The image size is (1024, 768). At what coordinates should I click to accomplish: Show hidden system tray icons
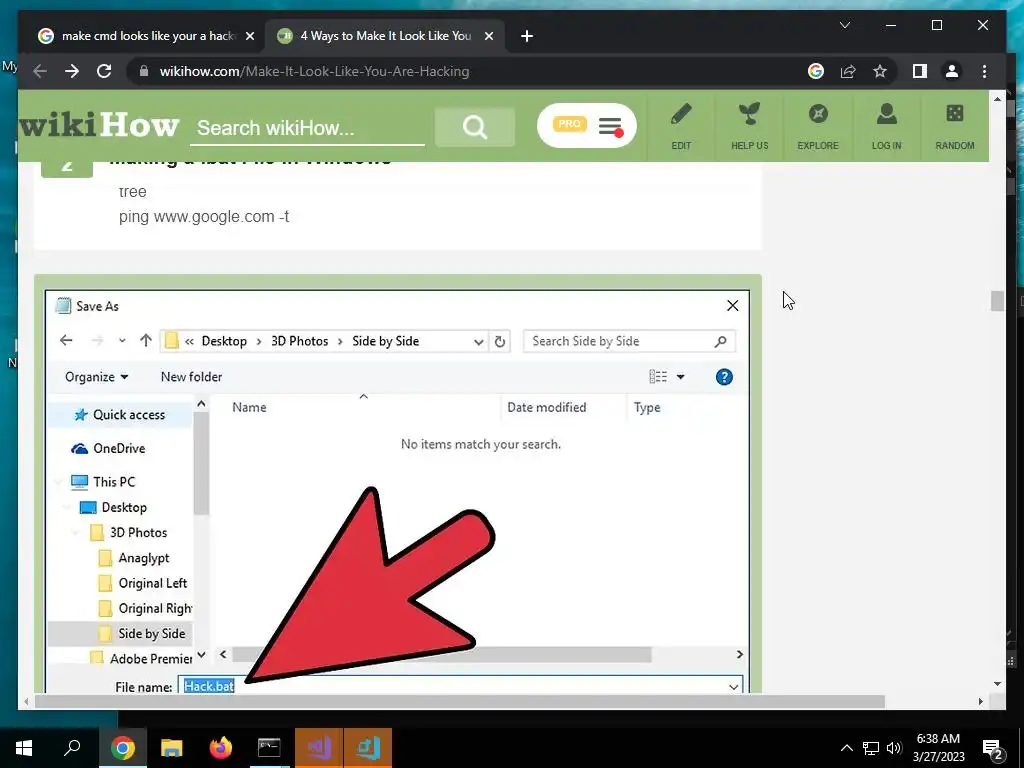coord(846,748)
